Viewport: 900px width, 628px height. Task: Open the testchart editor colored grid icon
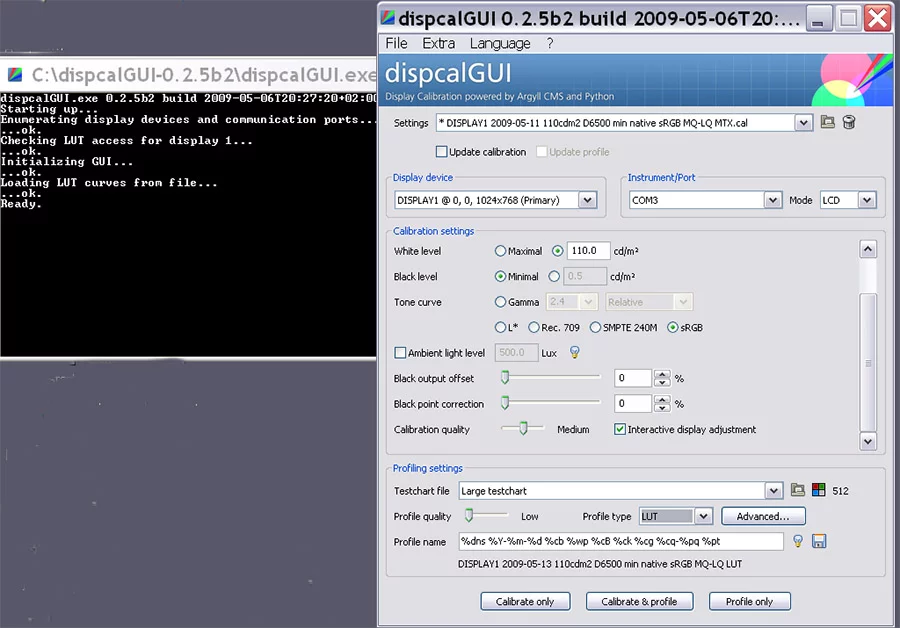tap(818, 490)
